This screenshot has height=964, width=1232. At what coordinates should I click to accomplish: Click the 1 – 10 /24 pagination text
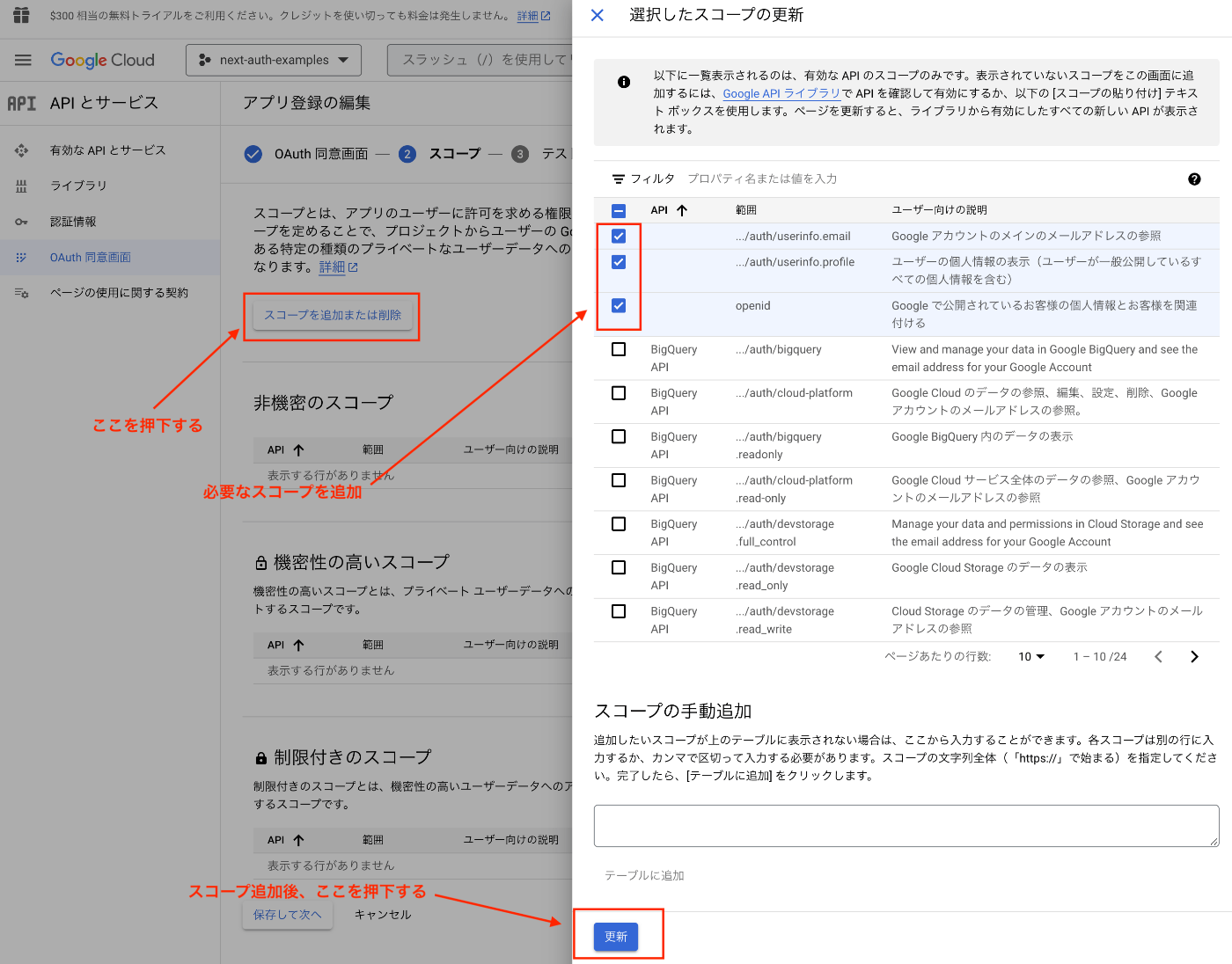tap(1100, 657)
